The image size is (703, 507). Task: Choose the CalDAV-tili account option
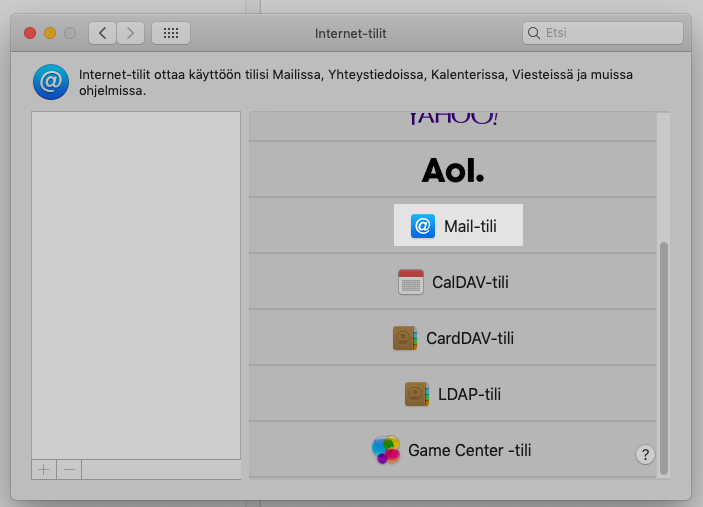[x=453, y=282]
